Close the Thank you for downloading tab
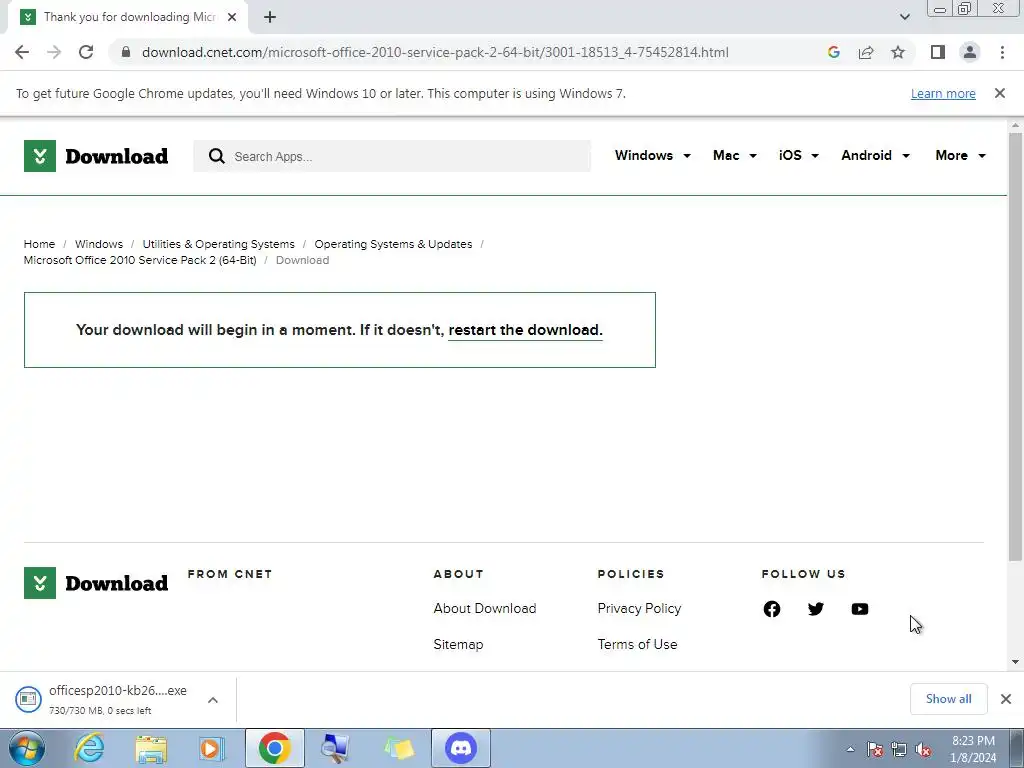 (232, 17)
